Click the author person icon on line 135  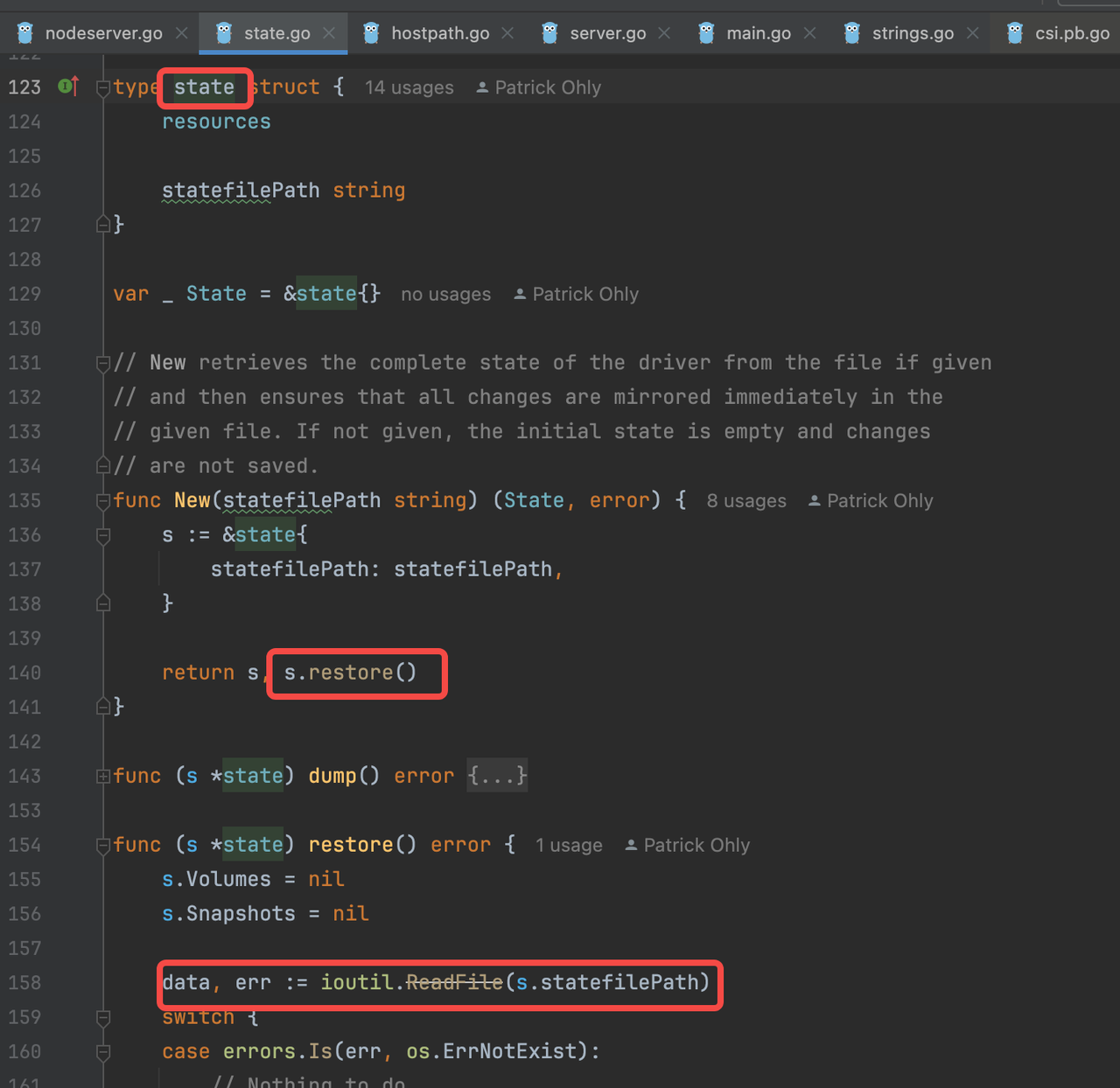pyautogui.click(x=814, y=501)
